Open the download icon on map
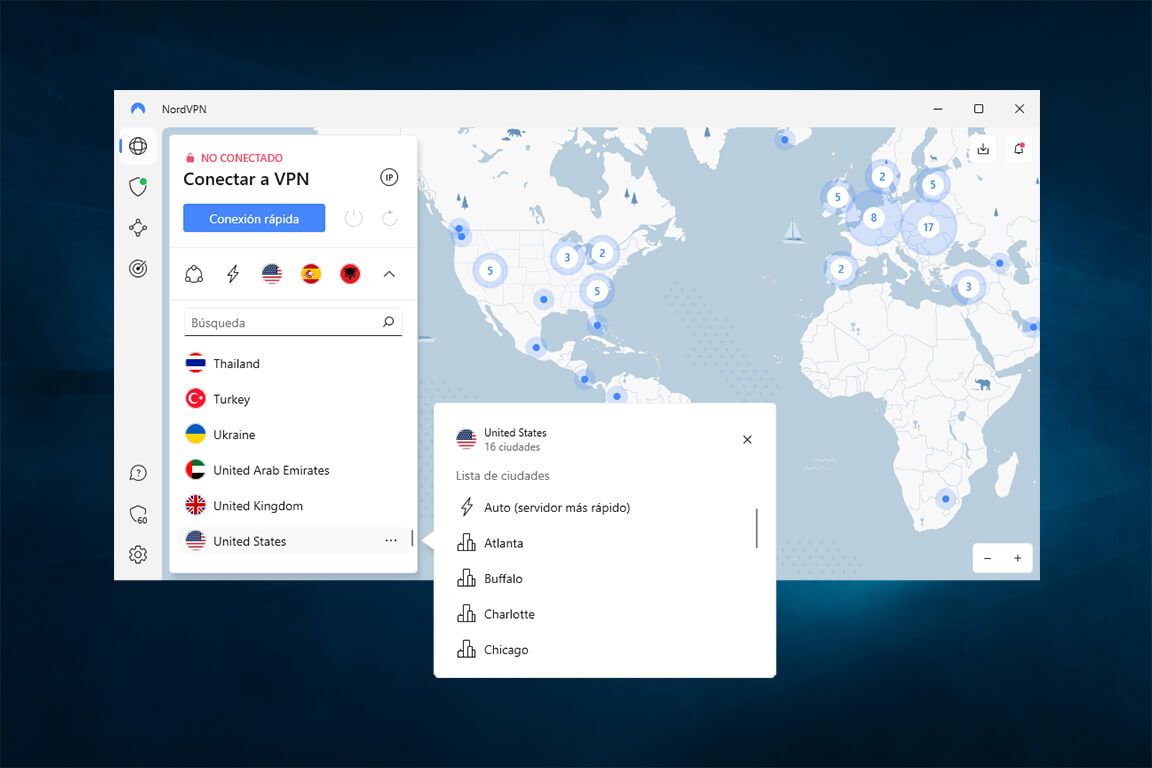 tap(983, 149)
